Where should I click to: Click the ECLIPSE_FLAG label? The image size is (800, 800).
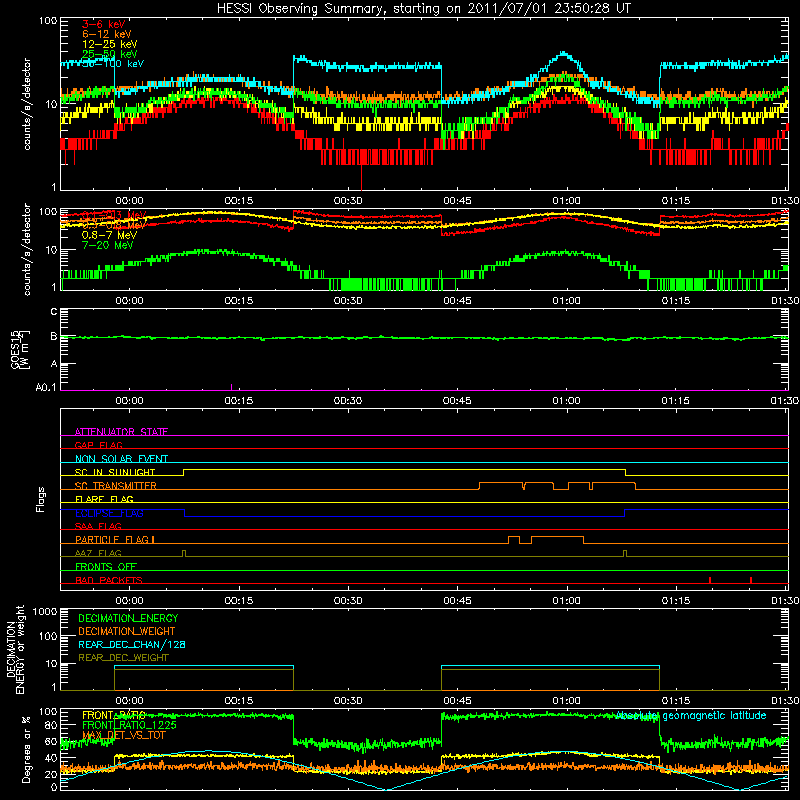109,513
